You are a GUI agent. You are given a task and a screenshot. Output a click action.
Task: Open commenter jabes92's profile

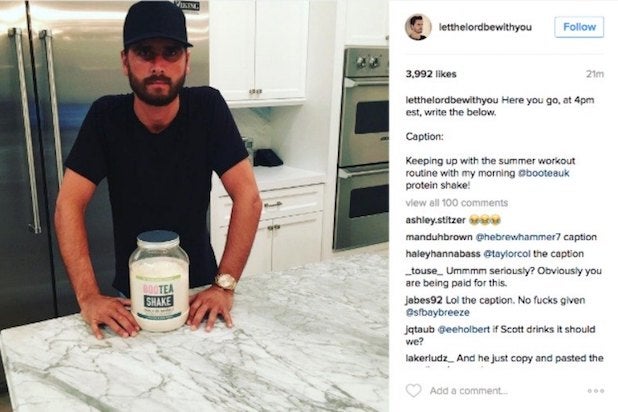424,300
